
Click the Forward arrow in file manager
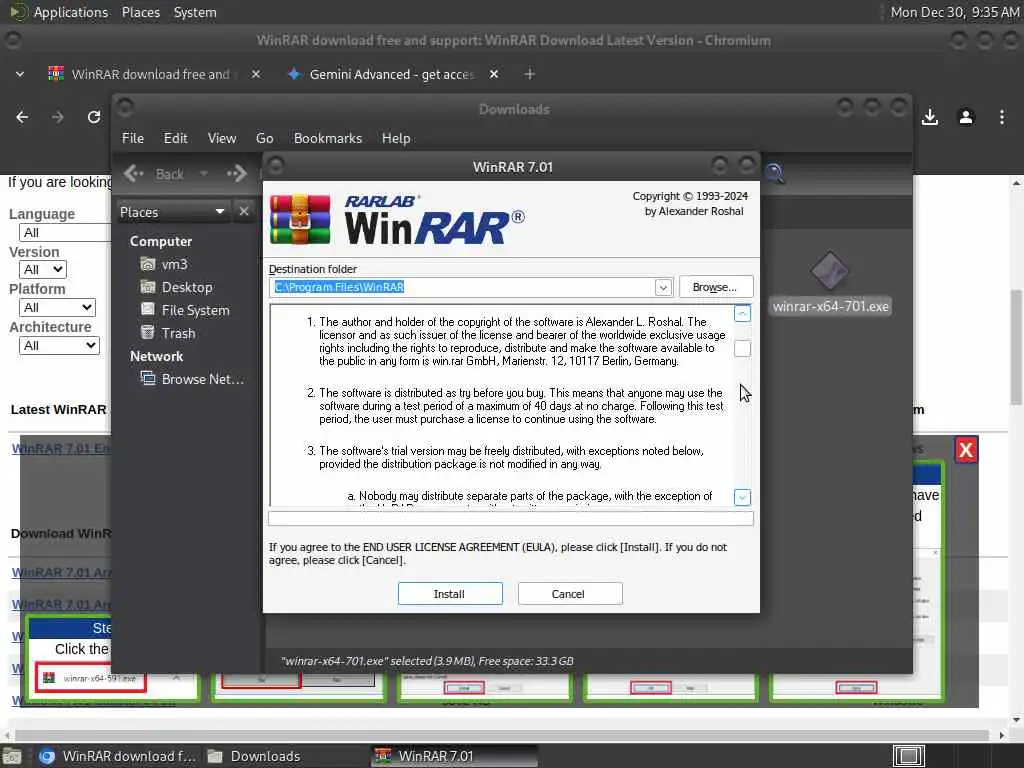coord(236,174)
